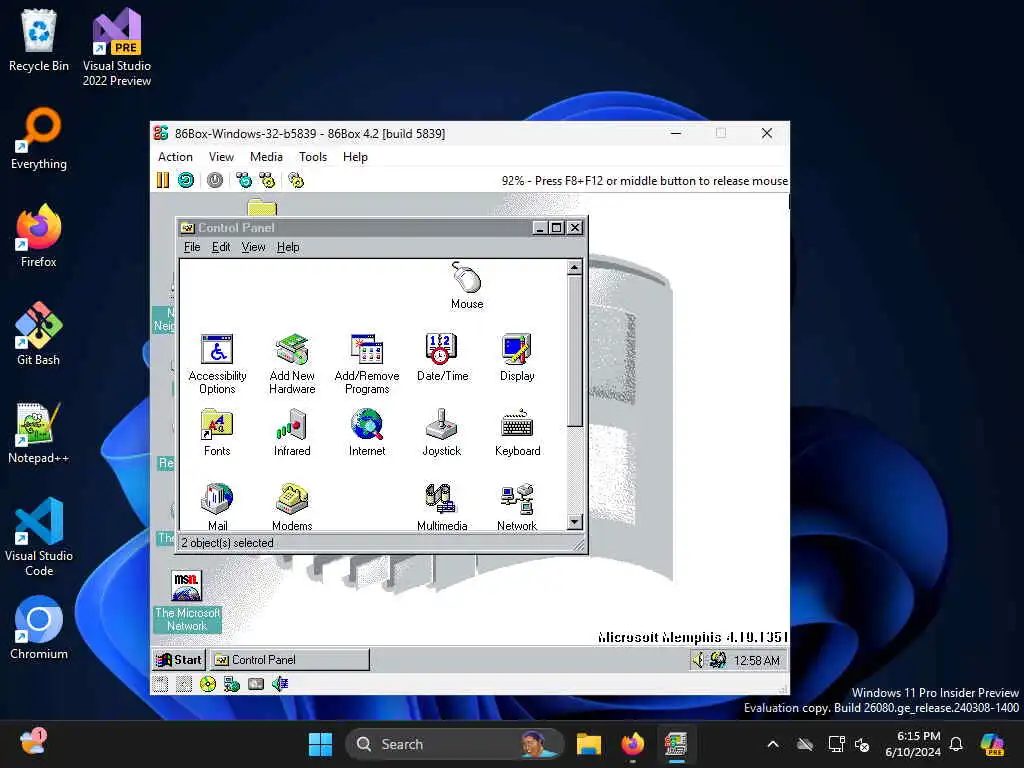Screen dimensions: 1024x768
Task: Select Visual Studio 2022 Preview desktop icon
Action: coord(117,48)
